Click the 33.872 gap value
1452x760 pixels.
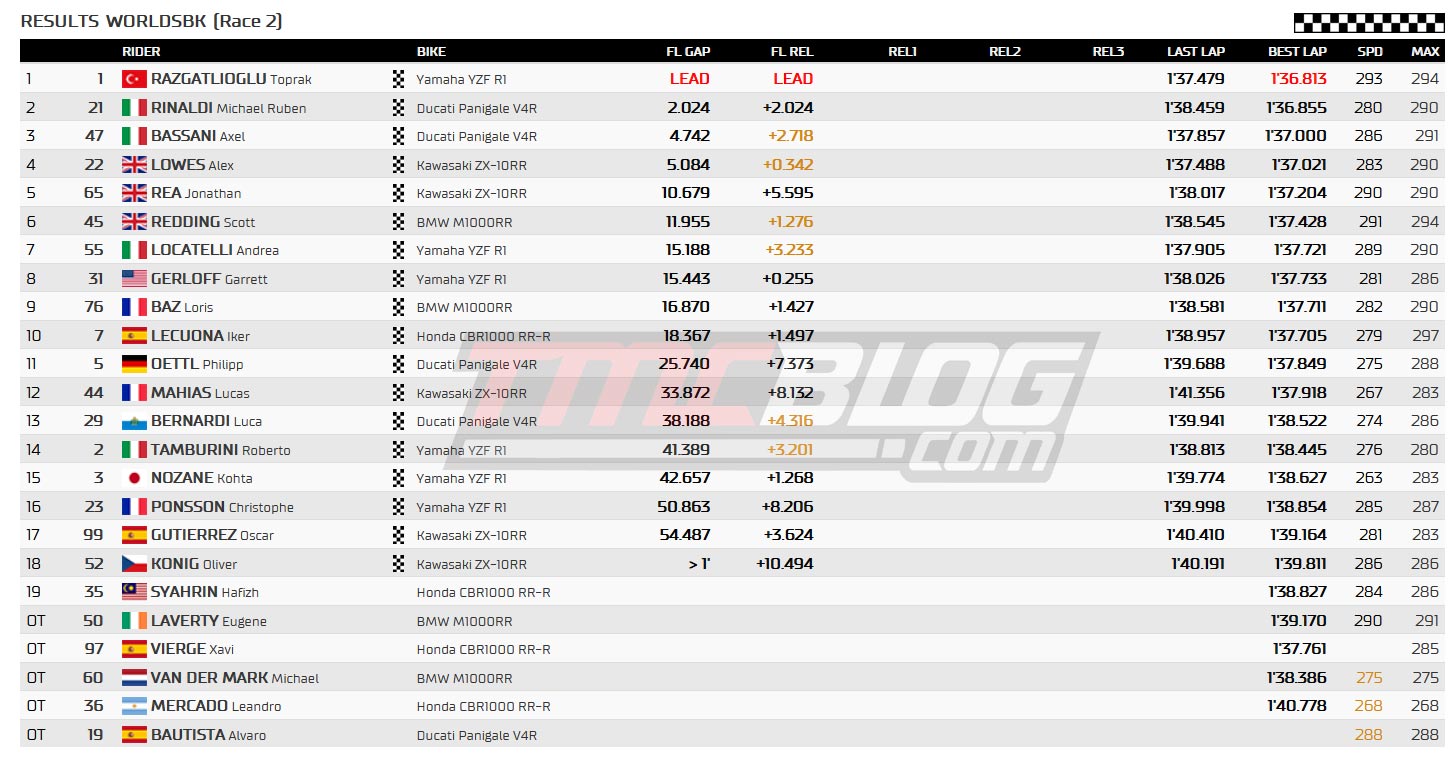click(686, 392)
